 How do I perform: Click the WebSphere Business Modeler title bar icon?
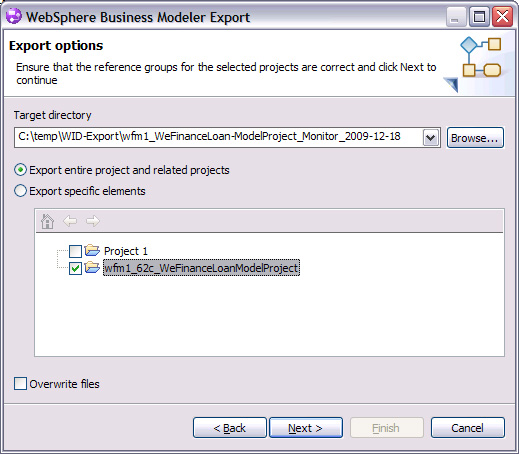click(14, 16)
